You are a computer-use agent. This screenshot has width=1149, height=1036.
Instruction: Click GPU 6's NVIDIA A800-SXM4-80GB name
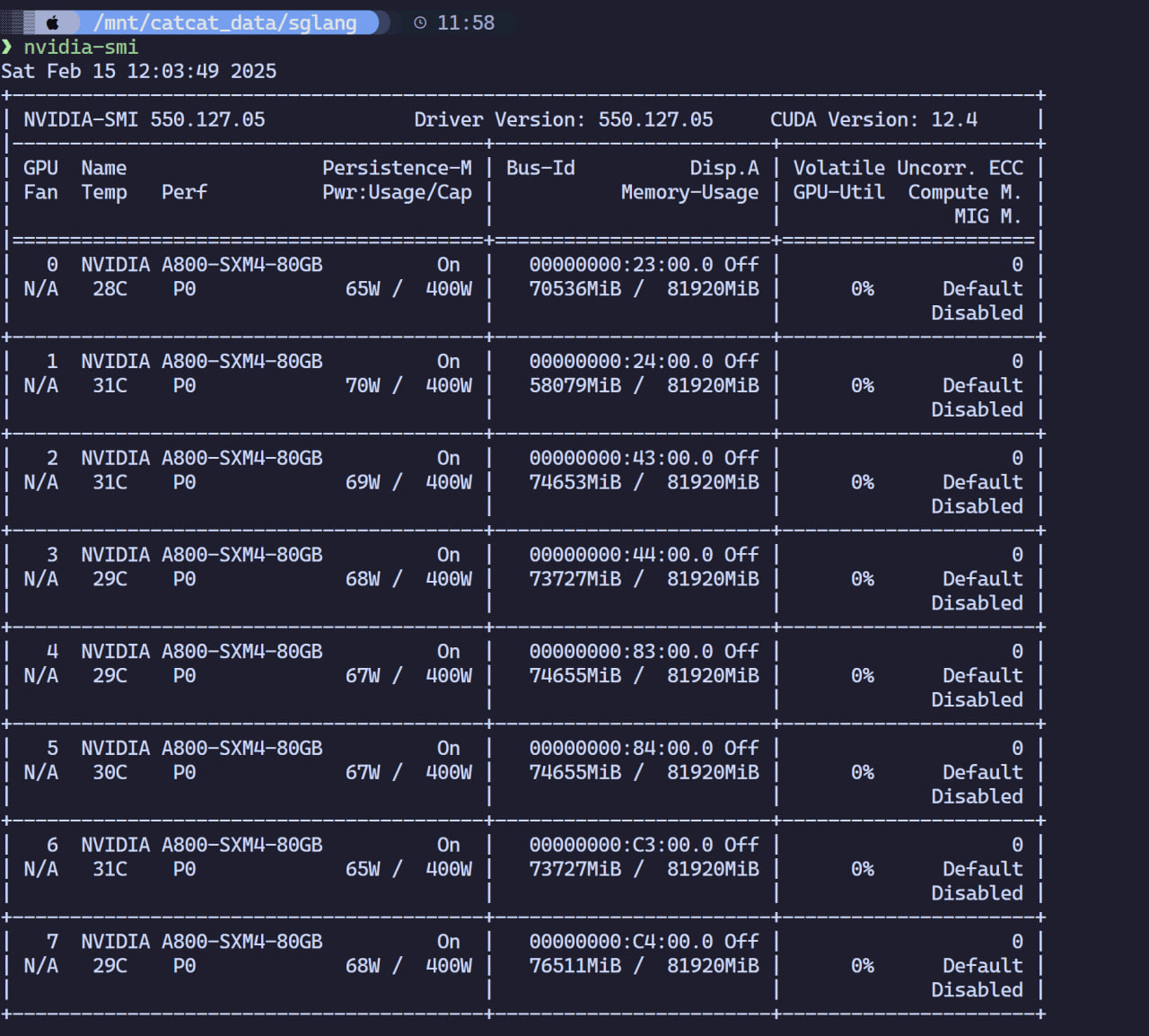[202, 845]
